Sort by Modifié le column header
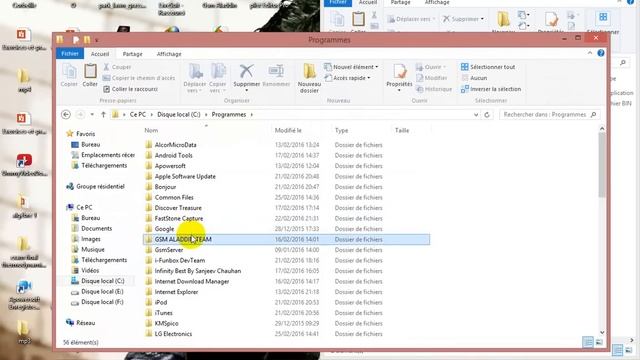This screenshot has width=640, height=360. pyautogui.click(x=288, y=130)
